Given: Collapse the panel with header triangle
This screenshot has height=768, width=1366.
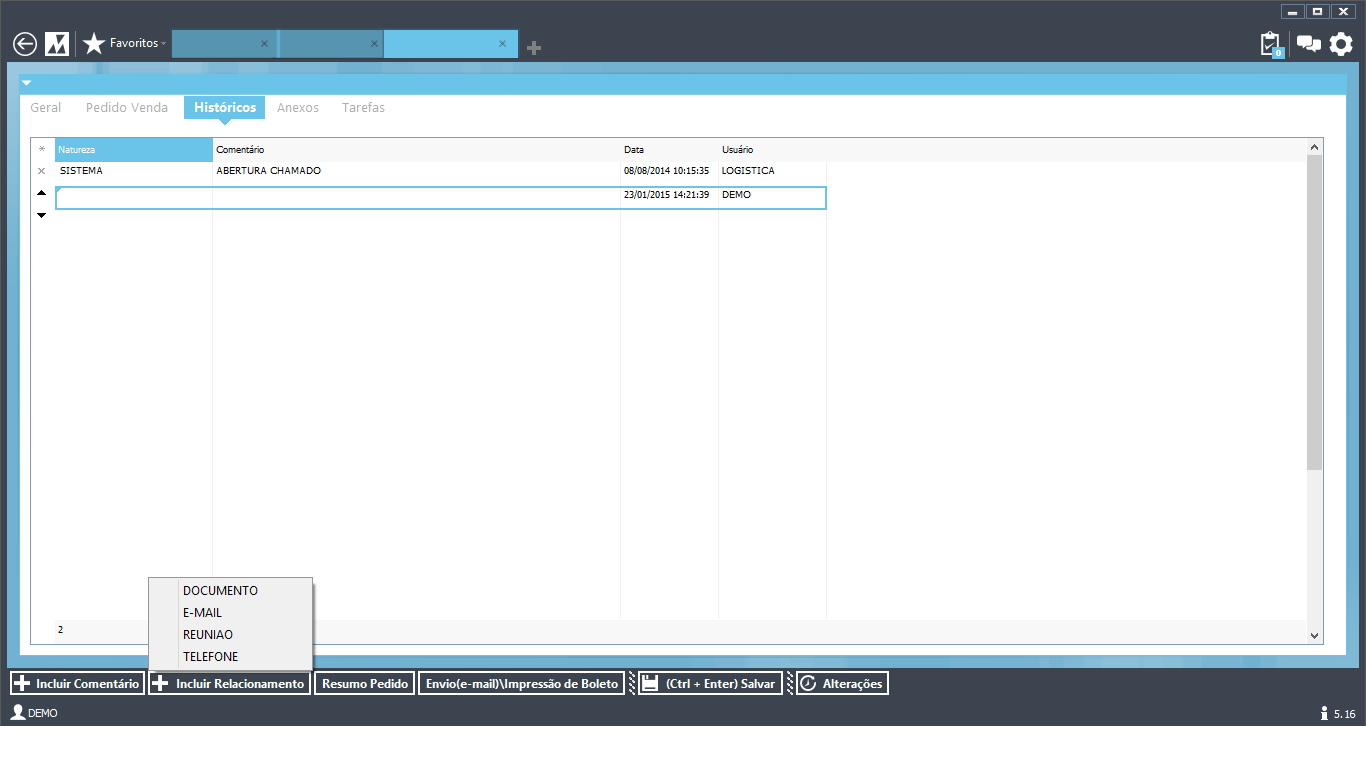Looking at the screenshot, I should [27, 83].
